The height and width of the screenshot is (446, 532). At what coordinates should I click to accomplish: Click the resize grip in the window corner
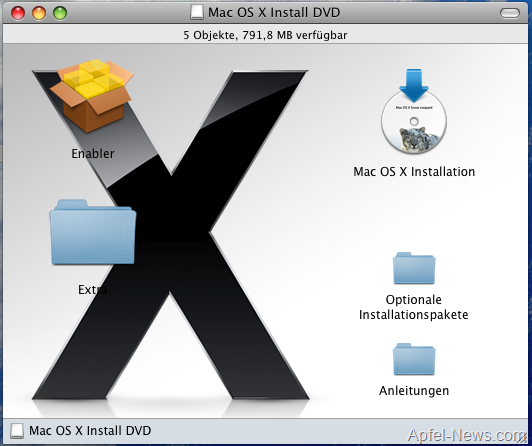(x=524, y=438)
